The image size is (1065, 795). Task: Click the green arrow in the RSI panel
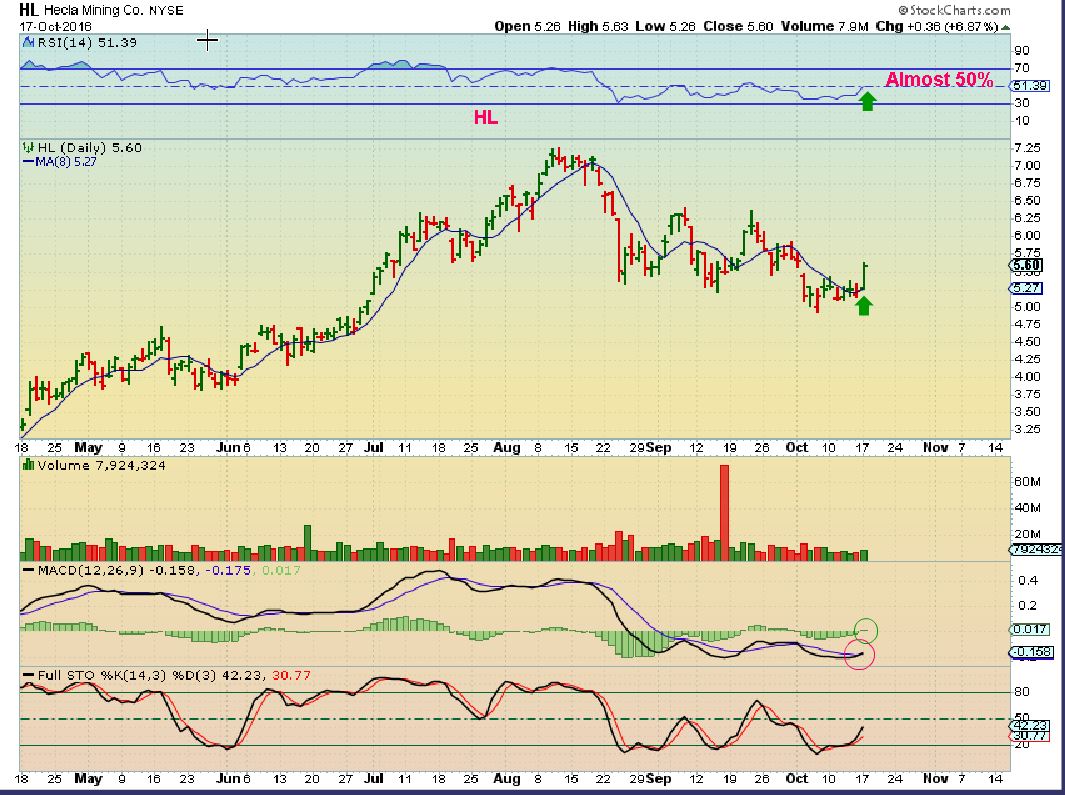coord(868,100)
